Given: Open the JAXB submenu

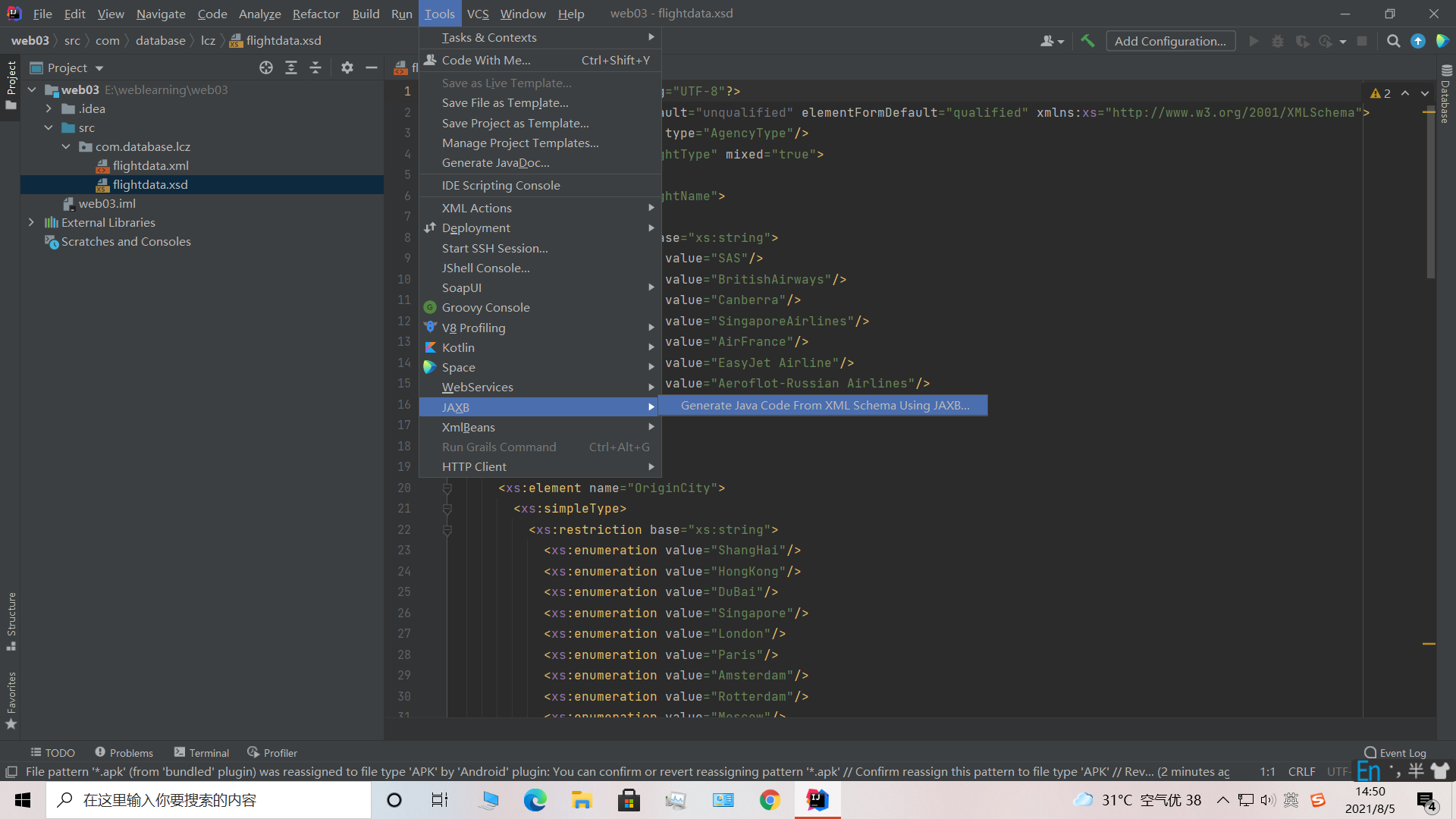Looking at the screenshot, I should [540, 407].
